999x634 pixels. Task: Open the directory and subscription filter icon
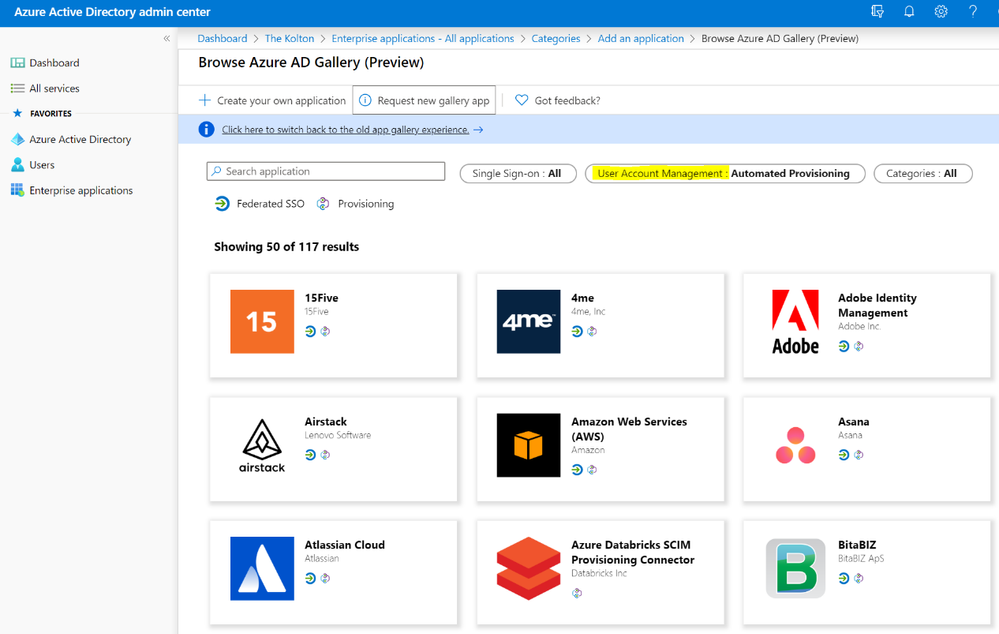tap(877, 12)
